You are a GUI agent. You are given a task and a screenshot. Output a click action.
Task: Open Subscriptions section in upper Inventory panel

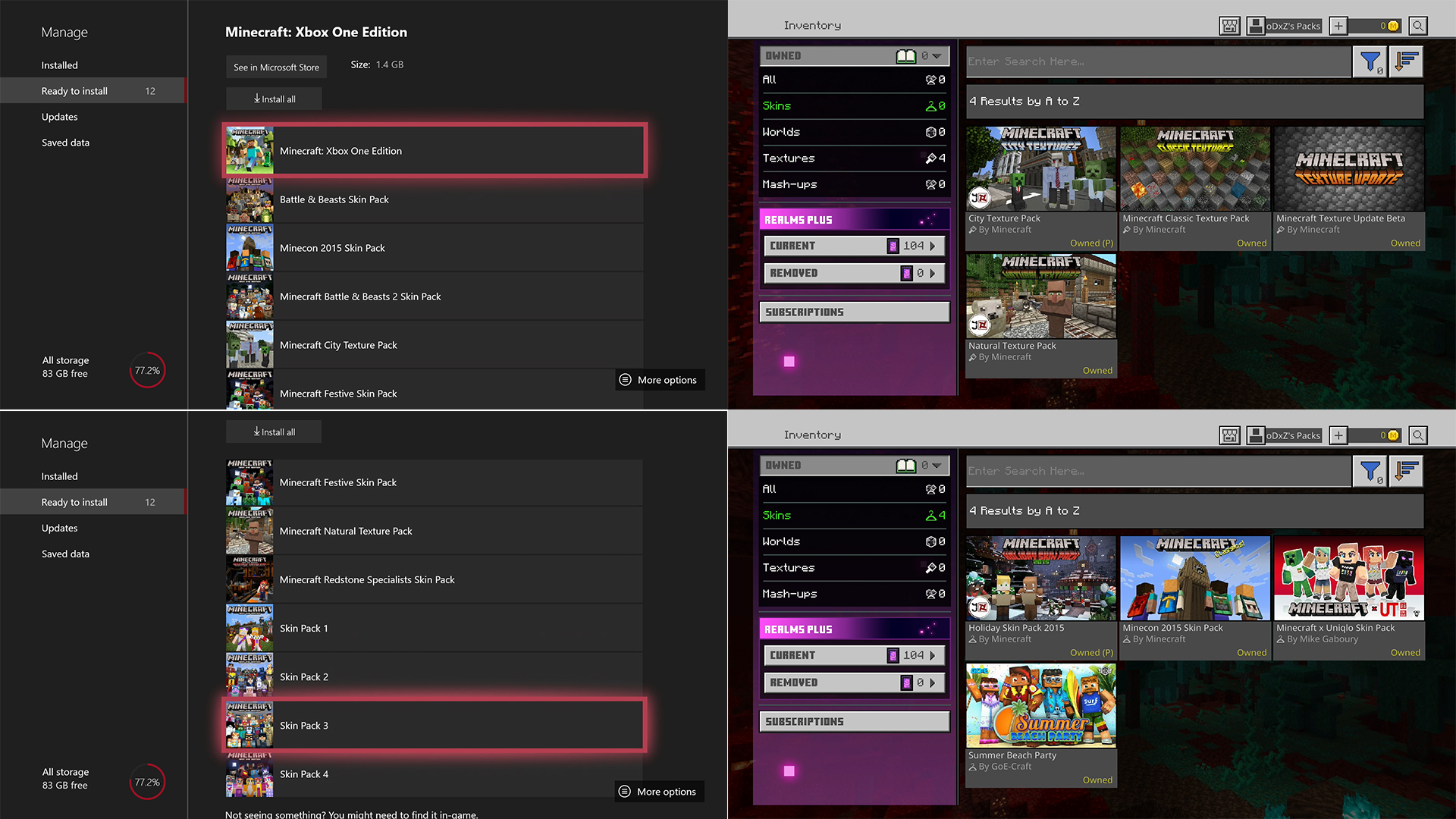855,312
